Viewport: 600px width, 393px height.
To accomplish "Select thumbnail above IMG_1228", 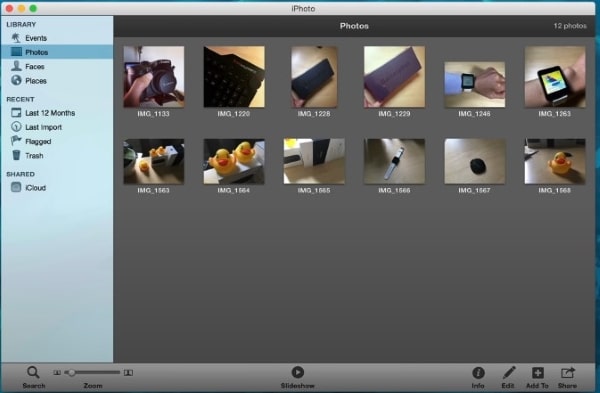I will (x=314, y=77).
